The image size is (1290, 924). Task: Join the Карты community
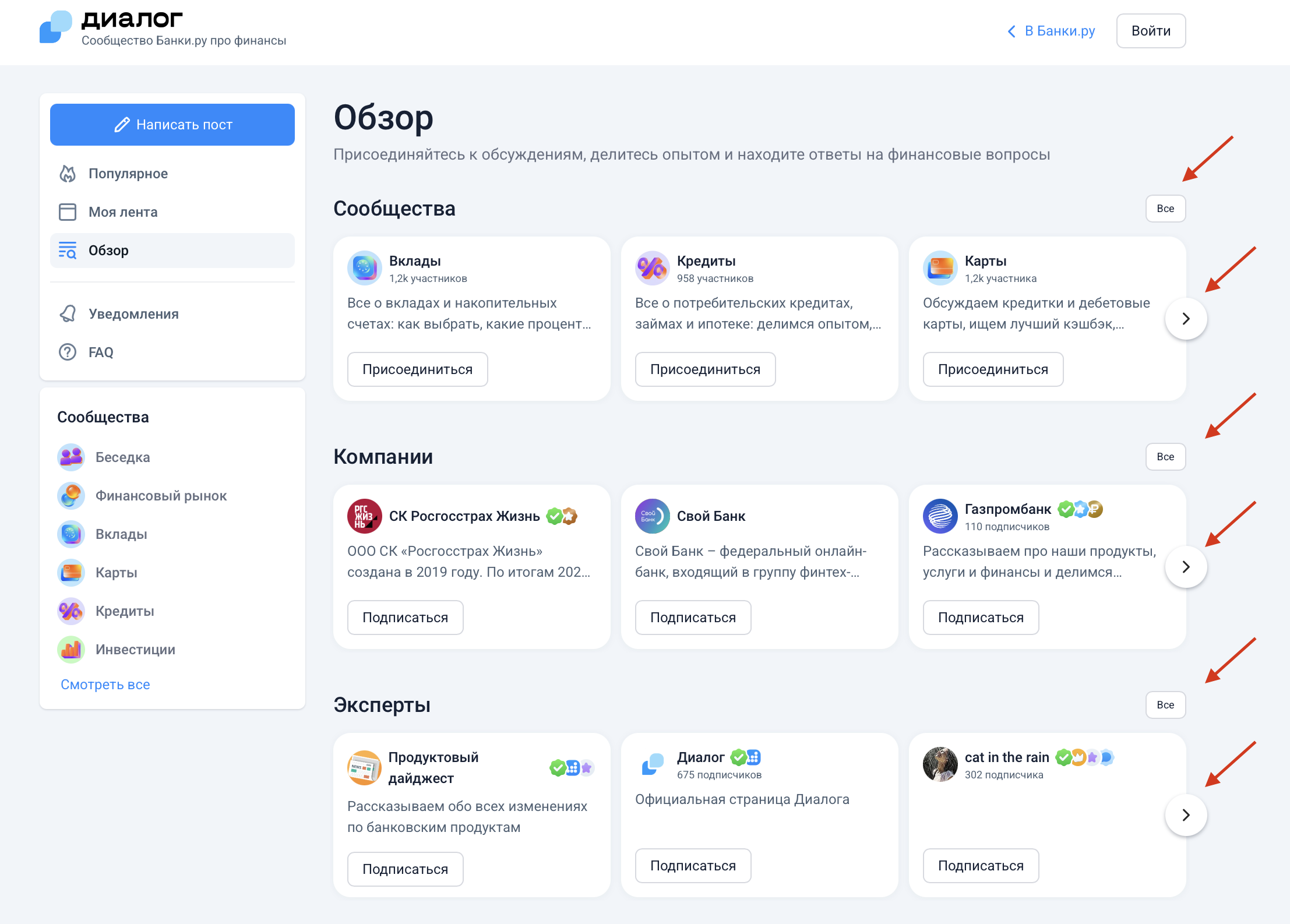click(x=993, y=369)
